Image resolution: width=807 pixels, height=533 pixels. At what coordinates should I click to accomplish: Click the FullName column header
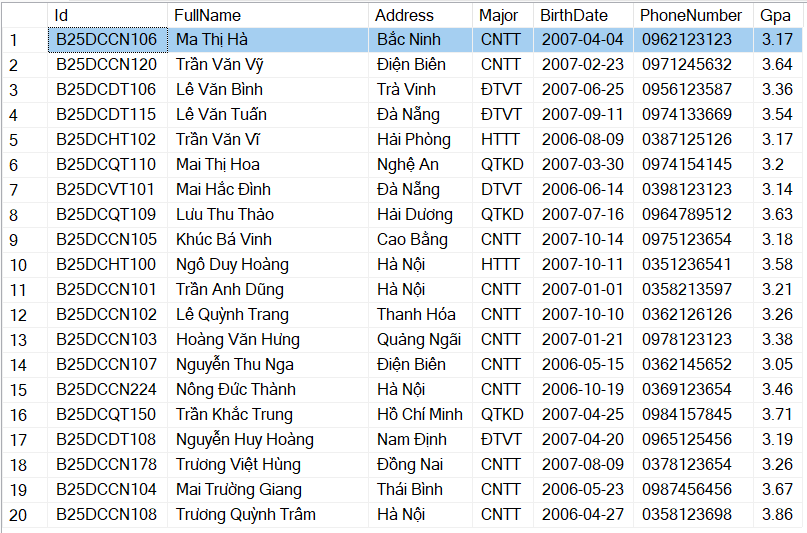[268, 15]
